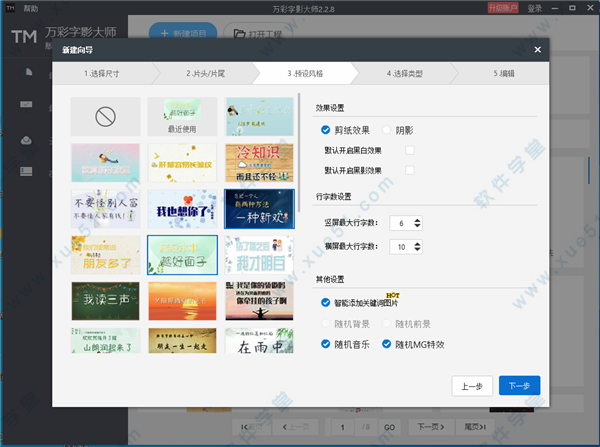600x447 pixels.
Task: Decrease the 横屏最大行字数 spinner value
Action: (417, 250)
